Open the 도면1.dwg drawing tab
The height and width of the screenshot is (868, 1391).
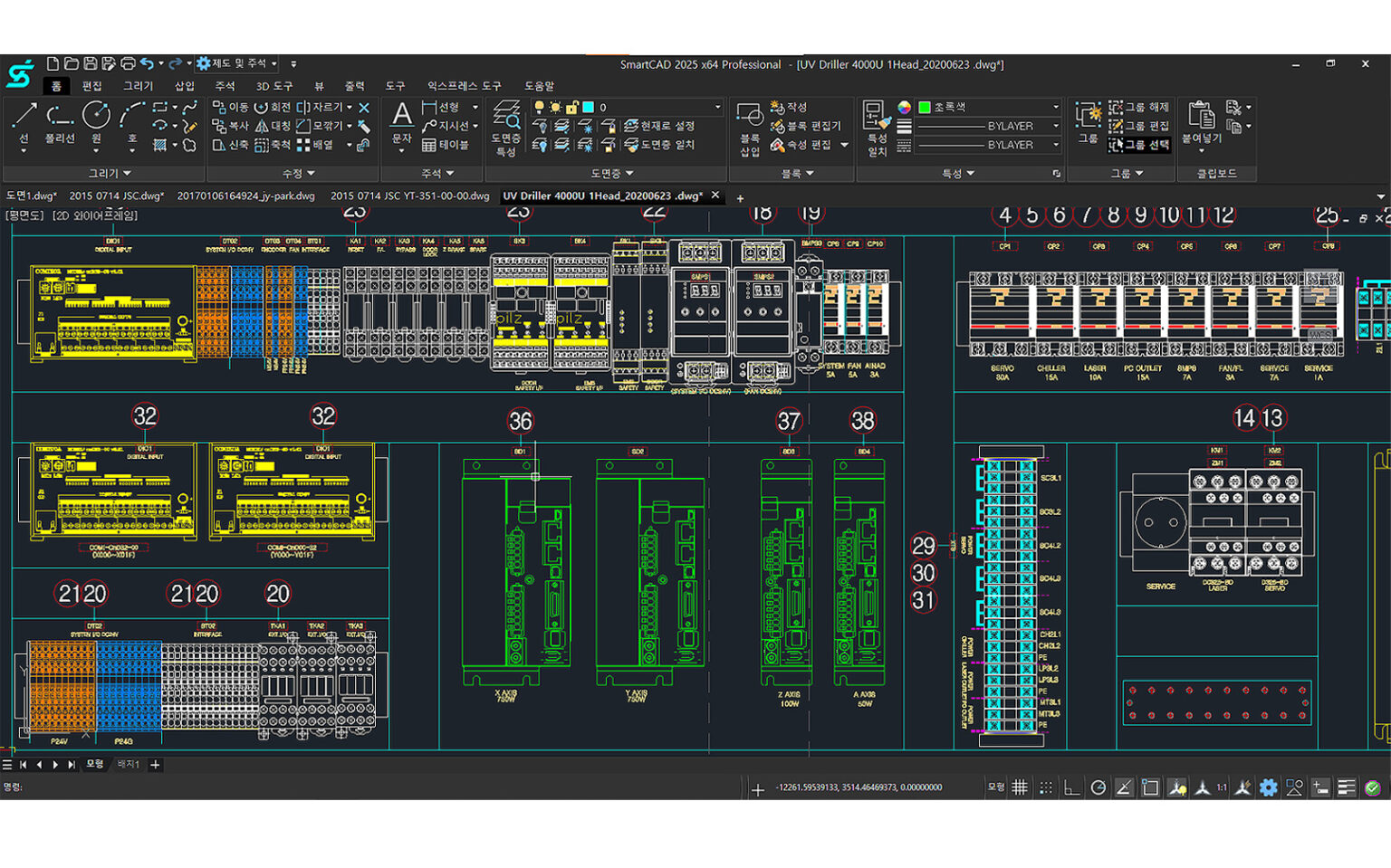(33, 196)
